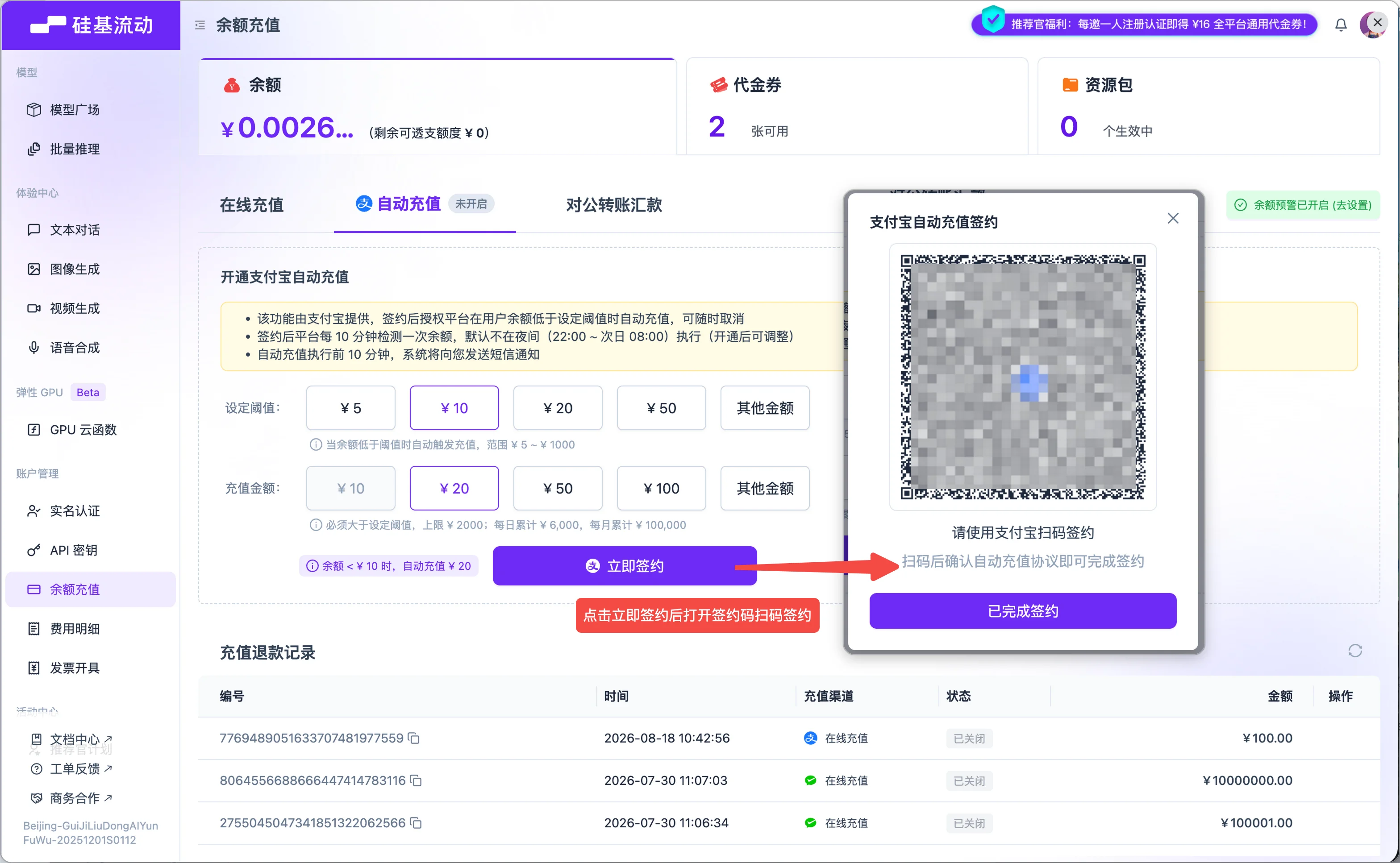Set threshold to ¥ 10

[454, 407]
